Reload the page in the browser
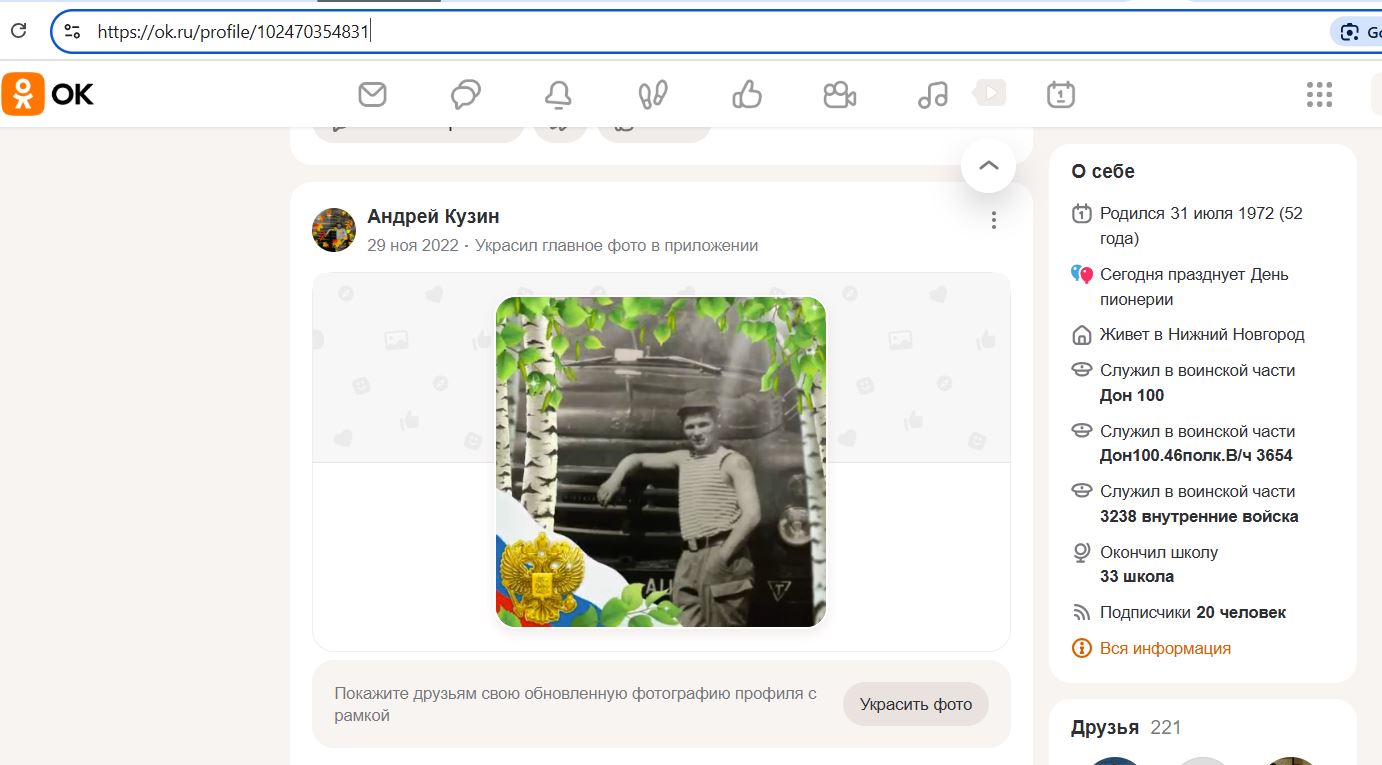This screenshot has width=1382, height=765. (19, 31)
